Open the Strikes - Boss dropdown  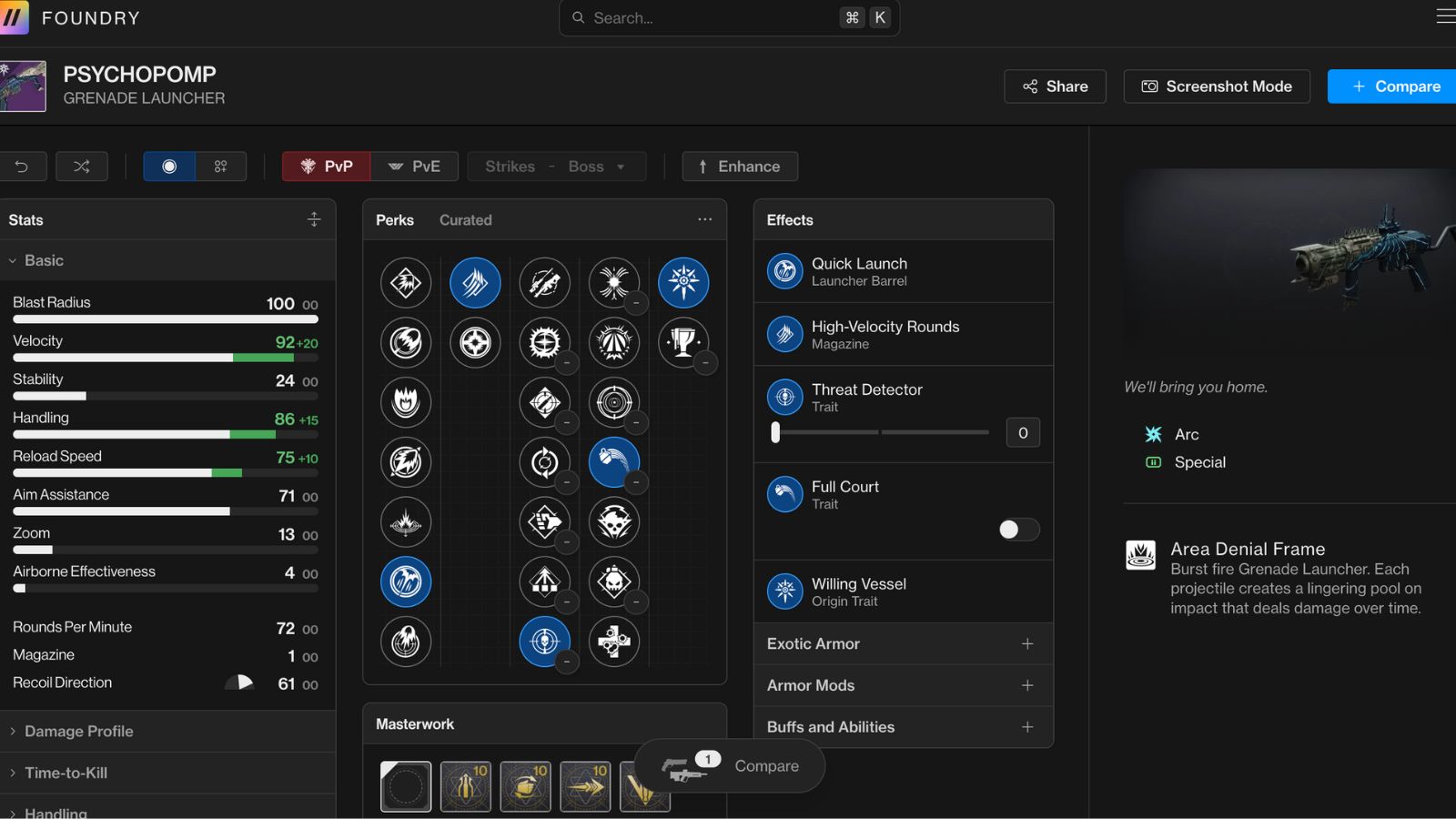pos(557,167)
